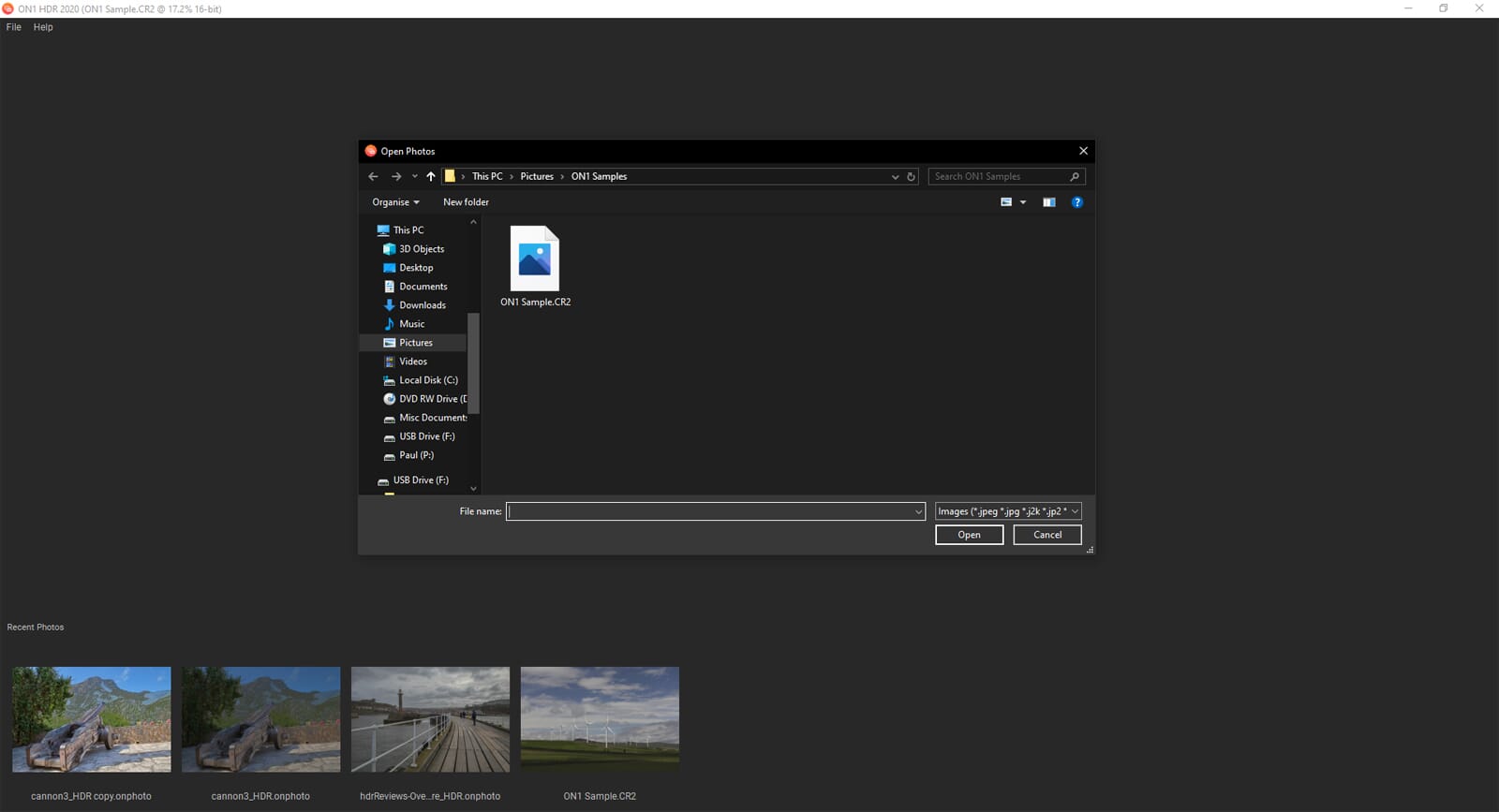
Task: Click the Open button
Action: click(970, 535)
